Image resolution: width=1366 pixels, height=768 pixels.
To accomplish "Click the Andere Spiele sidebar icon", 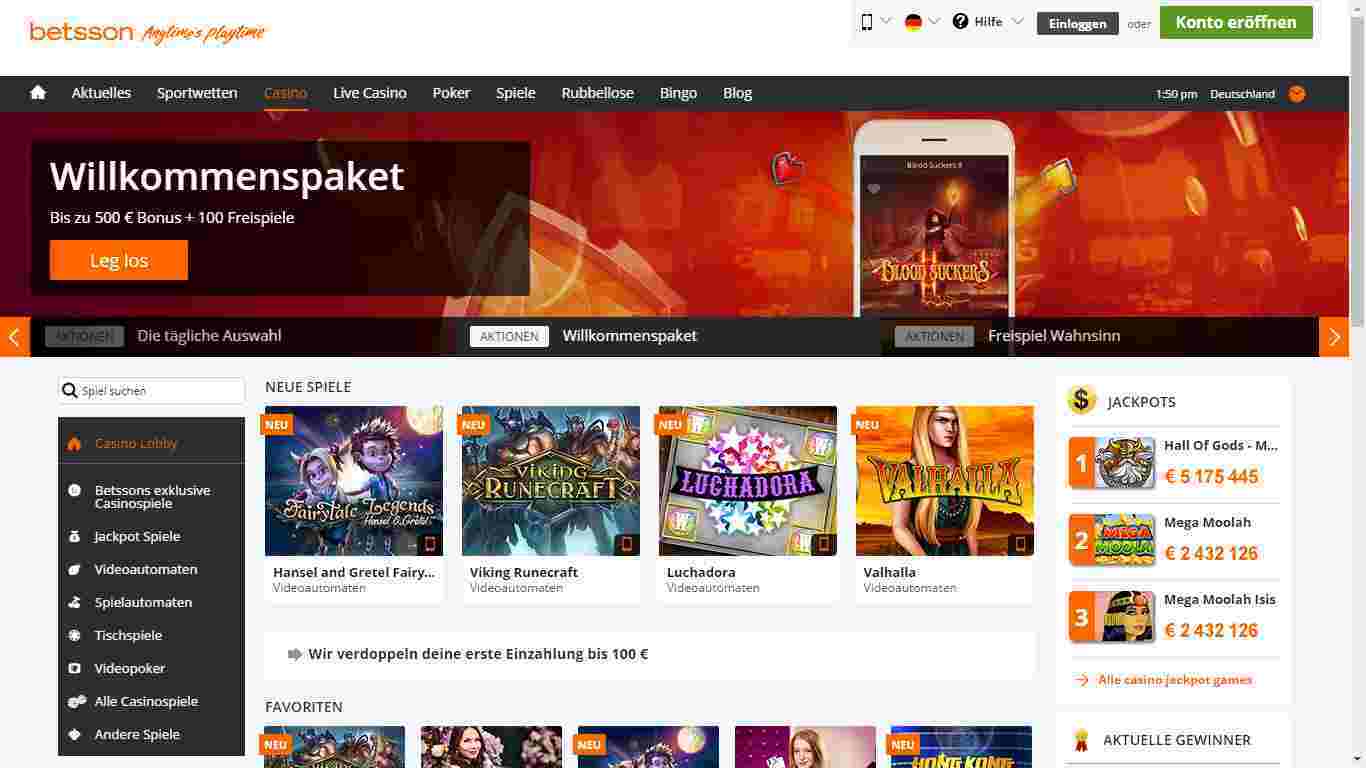I will click(74, 735).
